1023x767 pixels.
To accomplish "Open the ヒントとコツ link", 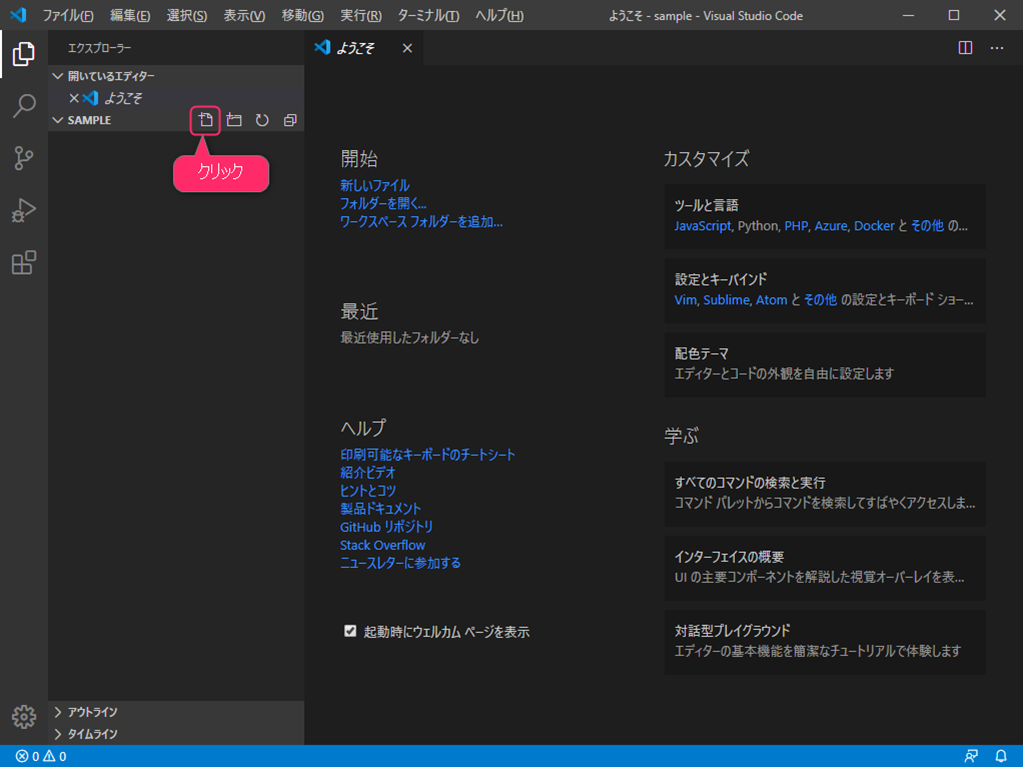I will [368, 490].
